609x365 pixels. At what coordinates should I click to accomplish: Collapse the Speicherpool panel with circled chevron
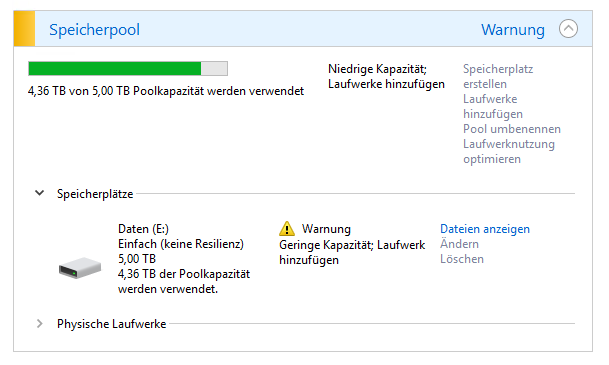(x=568, y=29)
